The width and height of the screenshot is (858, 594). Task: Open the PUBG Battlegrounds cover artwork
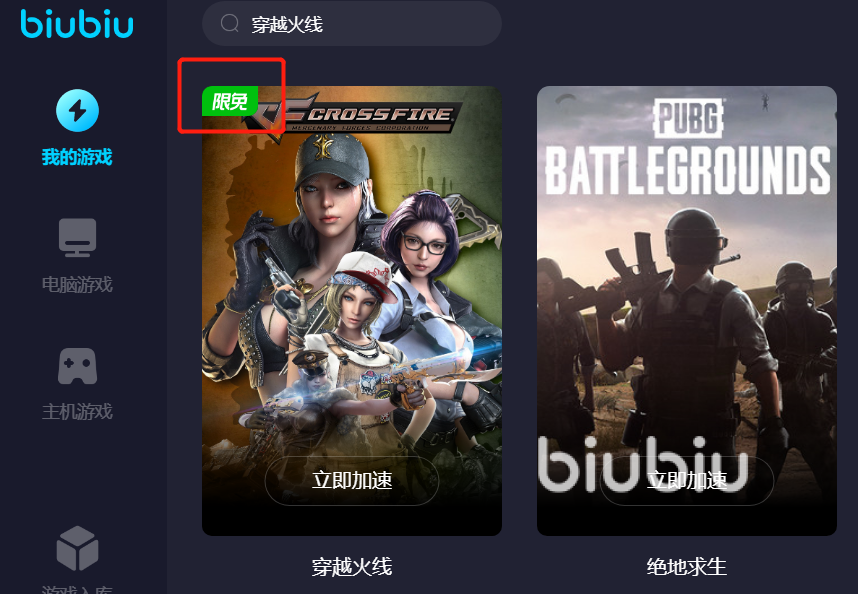pyautogui.click(x=687, y=311)
